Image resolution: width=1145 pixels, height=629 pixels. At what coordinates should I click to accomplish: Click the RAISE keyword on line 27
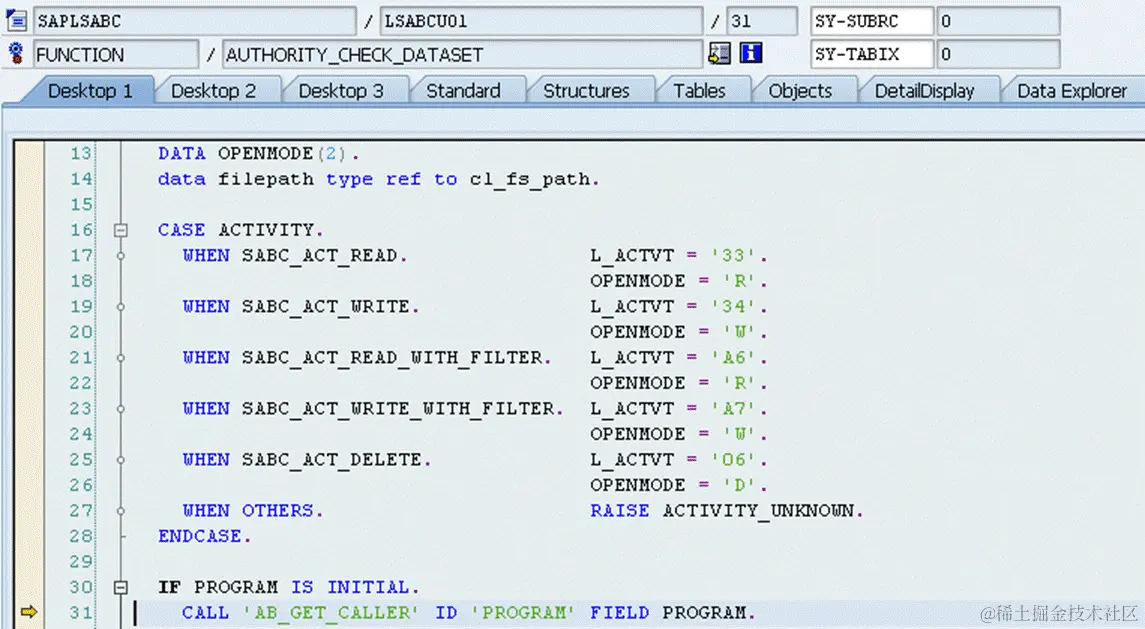click(619, 511)
